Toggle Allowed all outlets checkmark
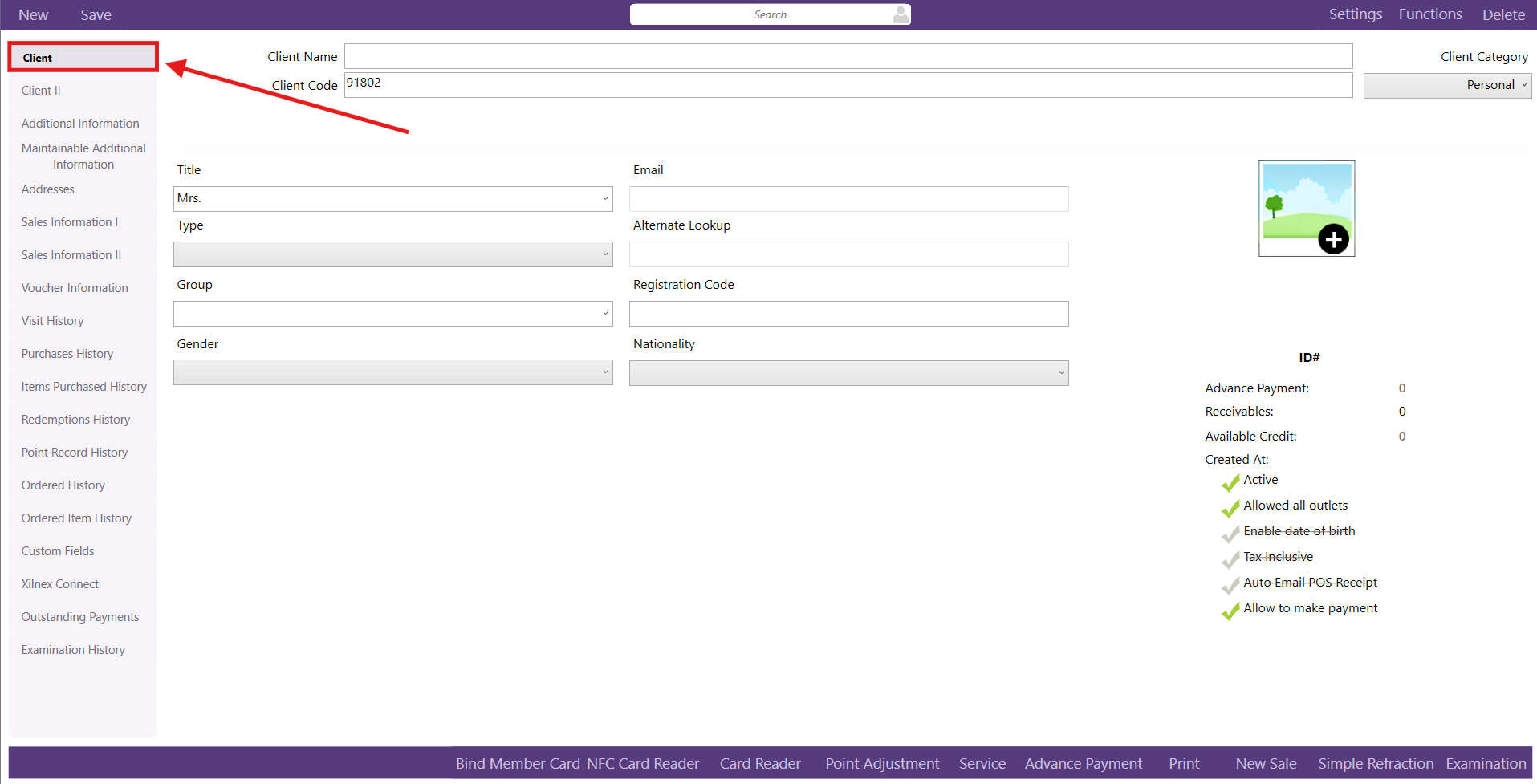This screenshot has width=1537, height=784. click(1230, 509)
